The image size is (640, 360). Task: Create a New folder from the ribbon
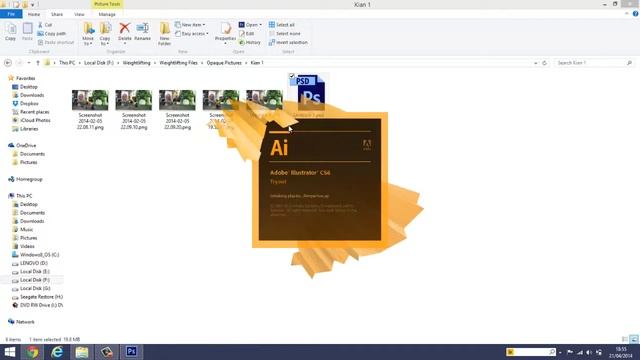coord(164,34)
